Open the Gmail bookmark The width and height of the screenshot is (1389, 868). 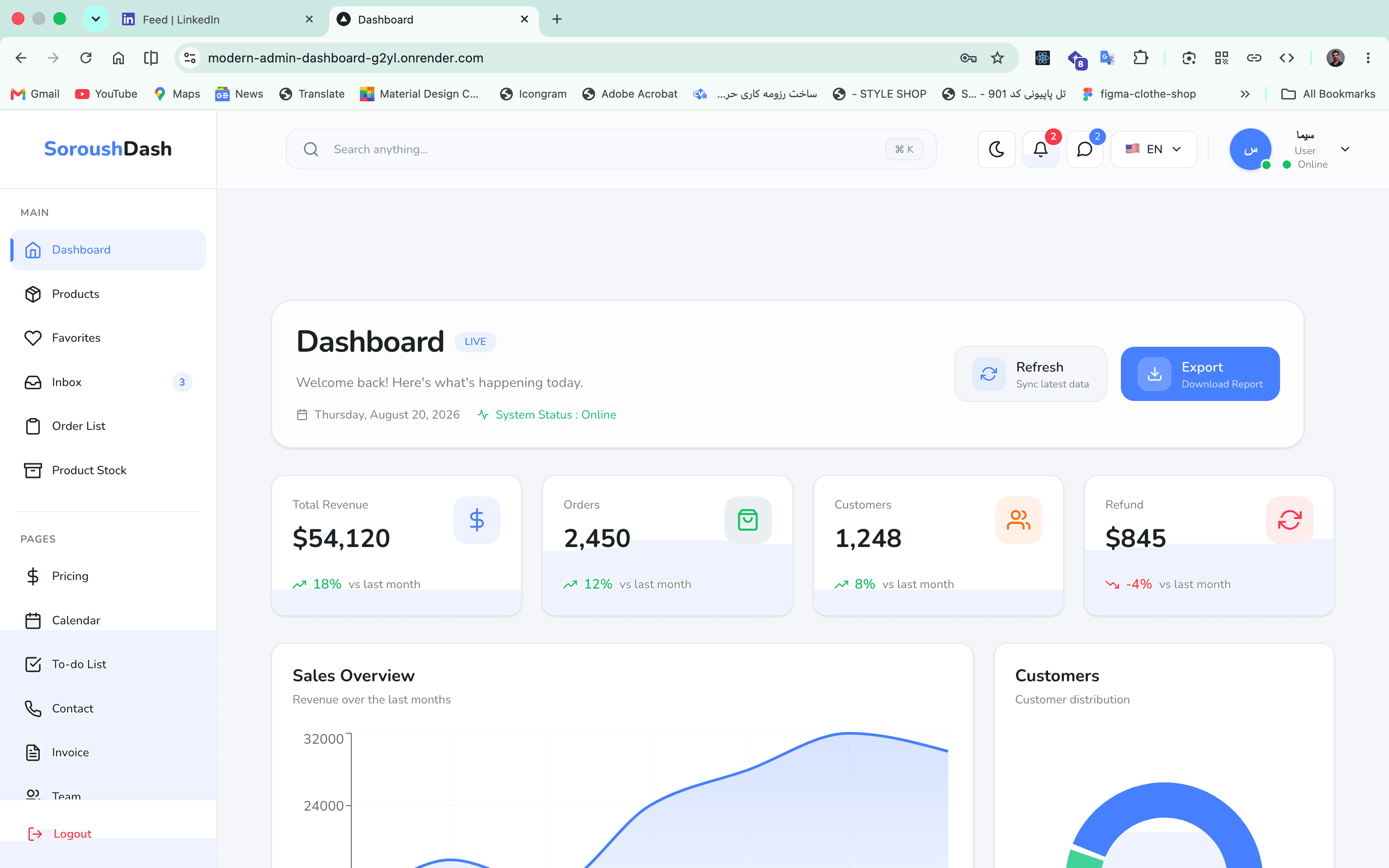pos(35,94)
